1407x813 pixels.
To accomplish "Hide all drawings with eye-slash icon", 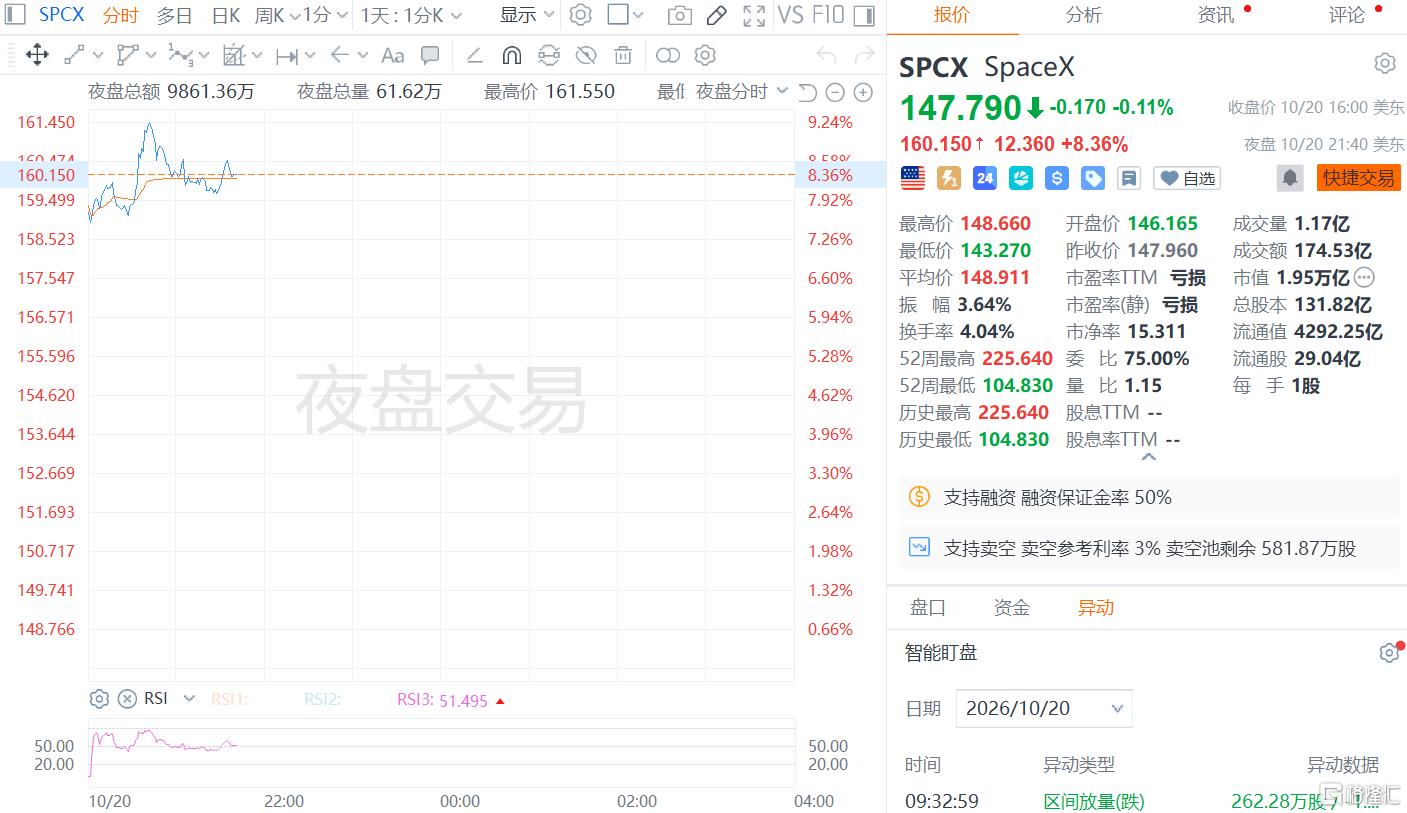I will point(586,55).
